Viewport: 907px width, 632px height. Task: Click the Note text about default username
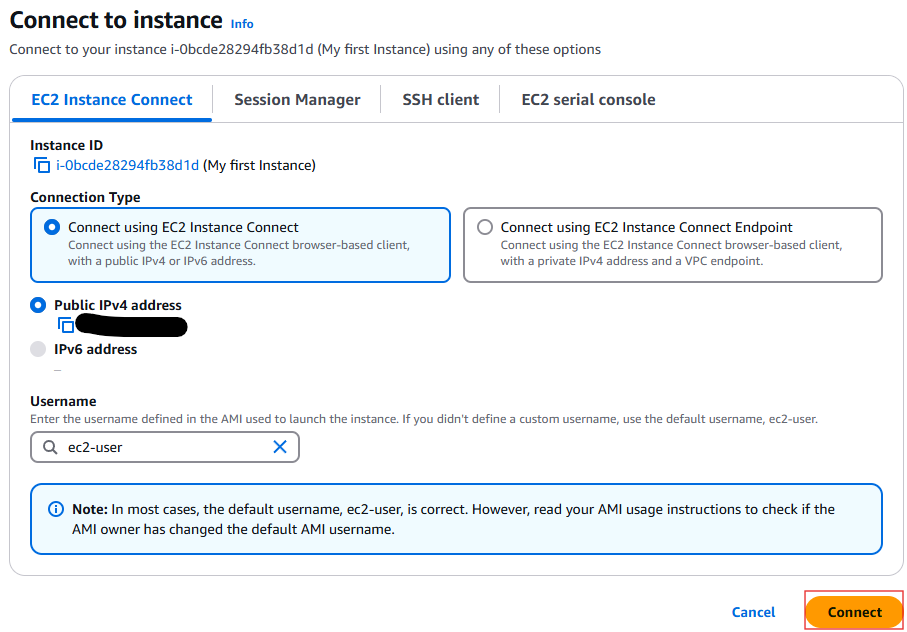(x=454, y=519)
